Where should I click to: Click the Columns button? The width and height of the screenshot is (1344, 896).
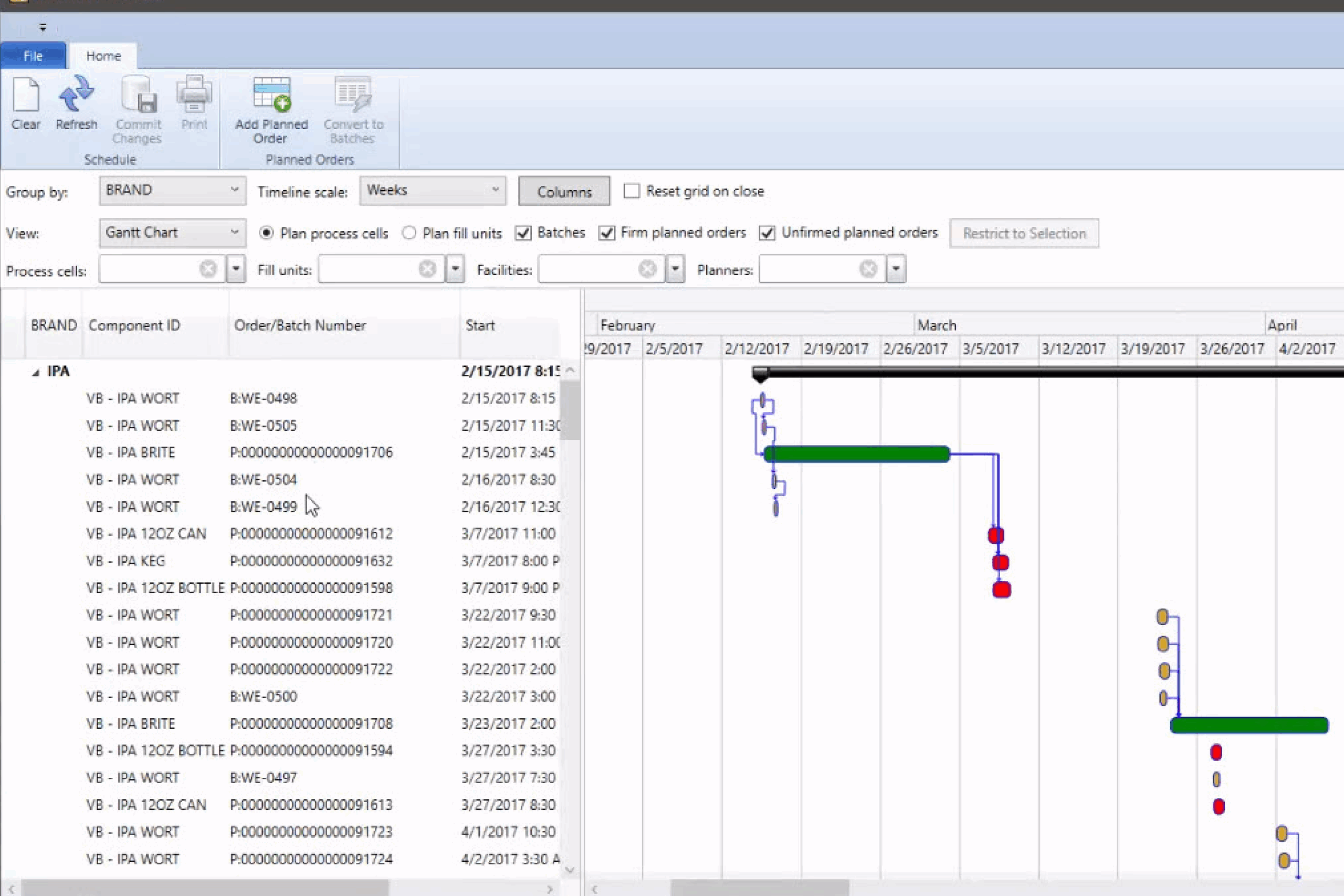(x=563, y=191)
